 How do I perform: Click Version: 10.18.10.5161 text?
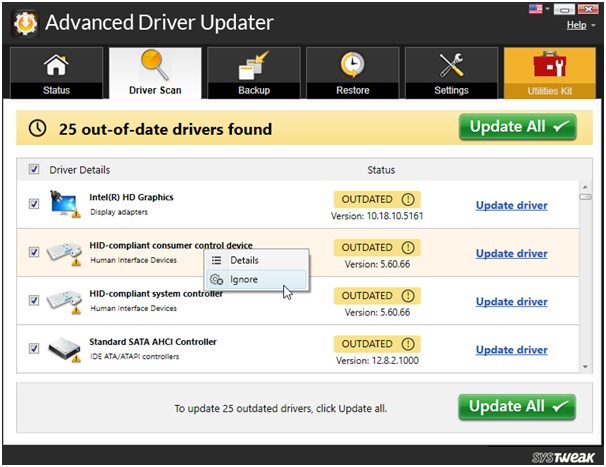(377, 216)
